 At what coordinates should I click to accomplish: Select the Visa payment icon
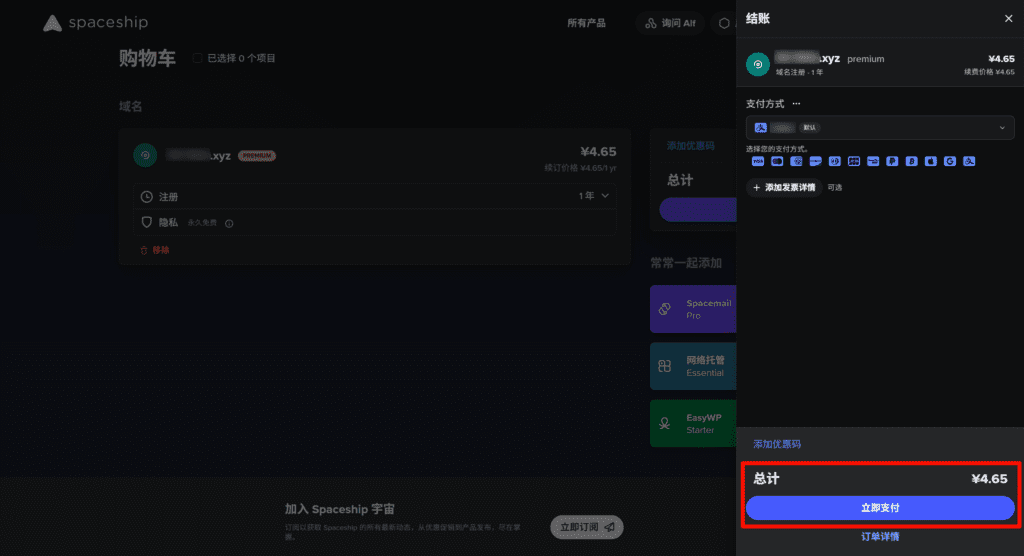pyautogui.click(x=757, y=161)
